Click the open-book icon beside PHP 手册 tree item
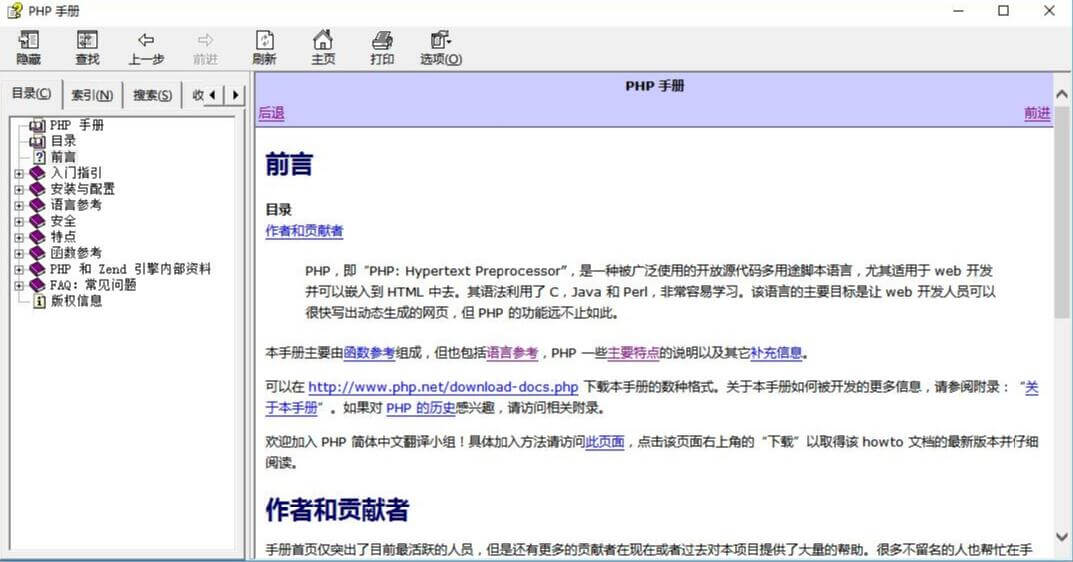 point(38,125)
